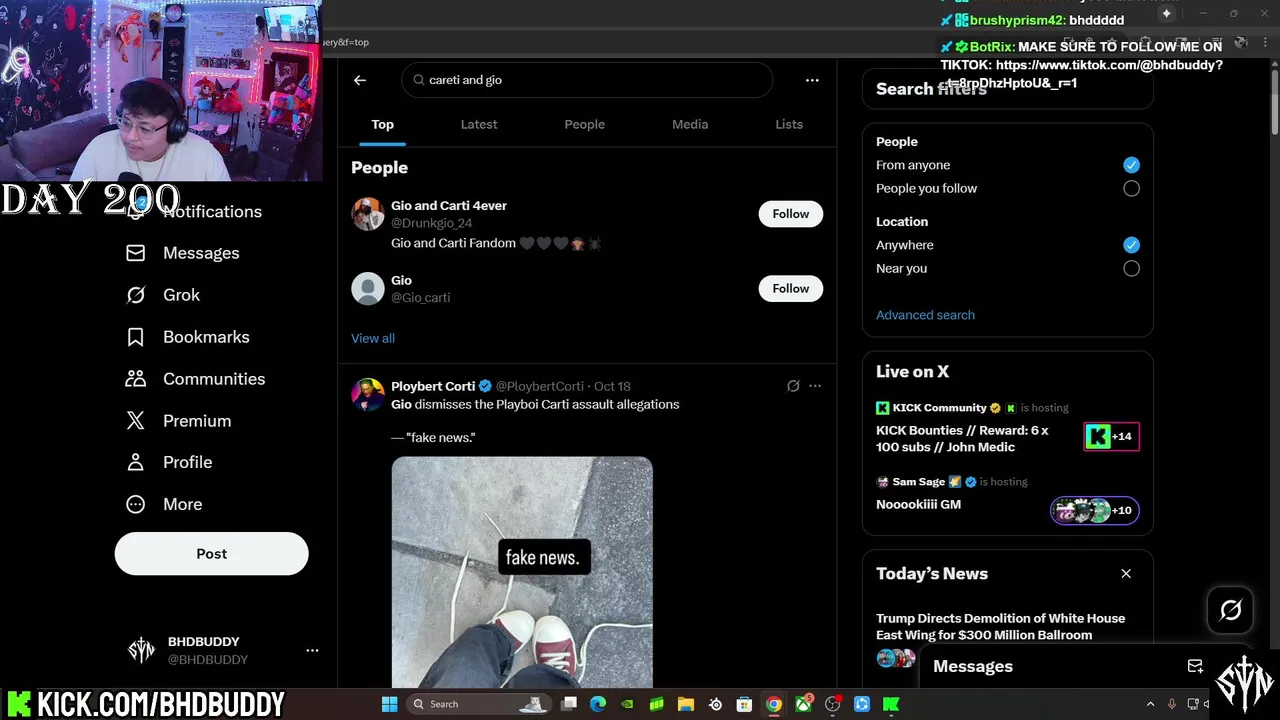
Task: Click the Post button
Action: click(212, 554)
